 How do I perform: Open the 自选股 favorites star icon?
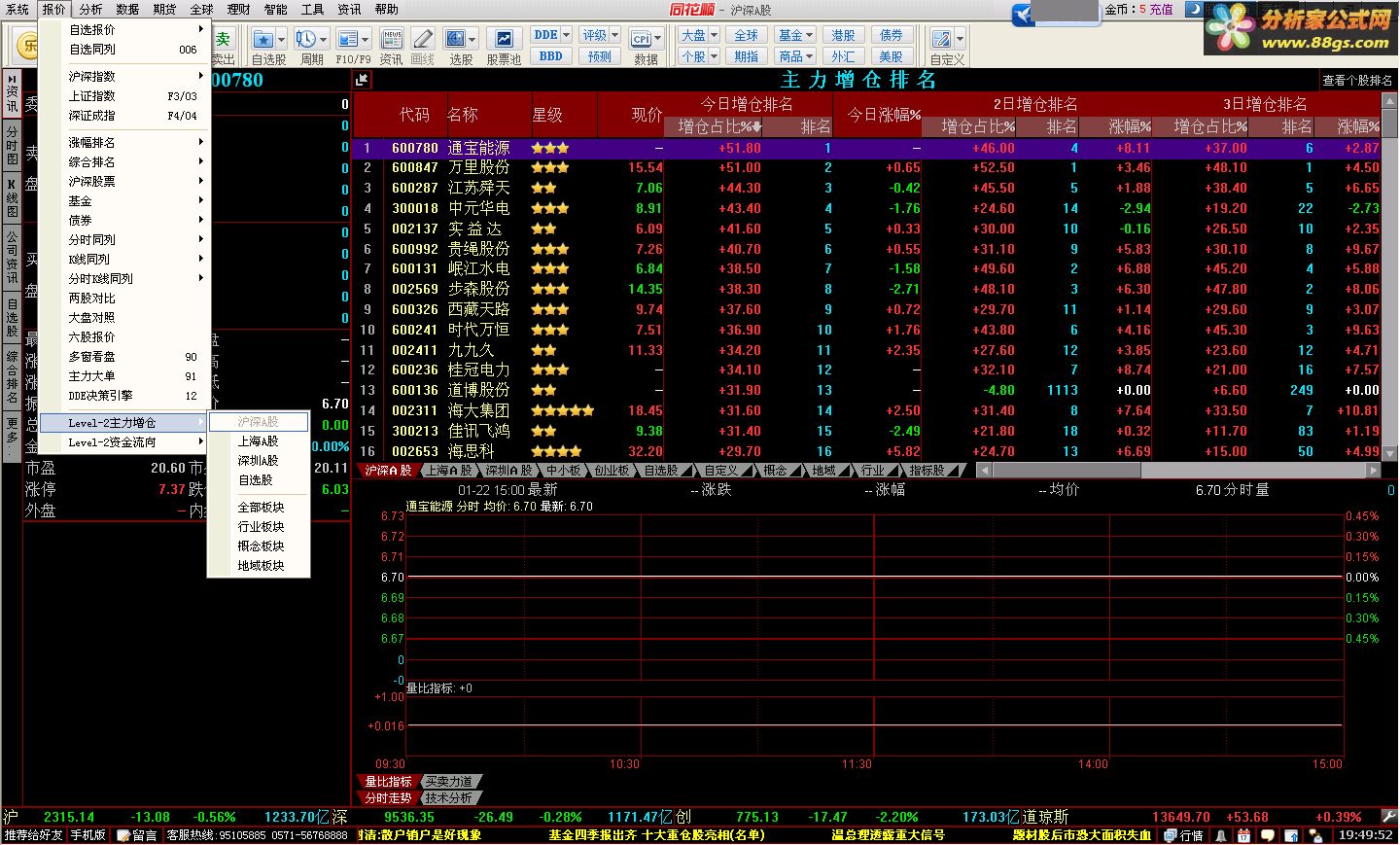tap(262, 39)
